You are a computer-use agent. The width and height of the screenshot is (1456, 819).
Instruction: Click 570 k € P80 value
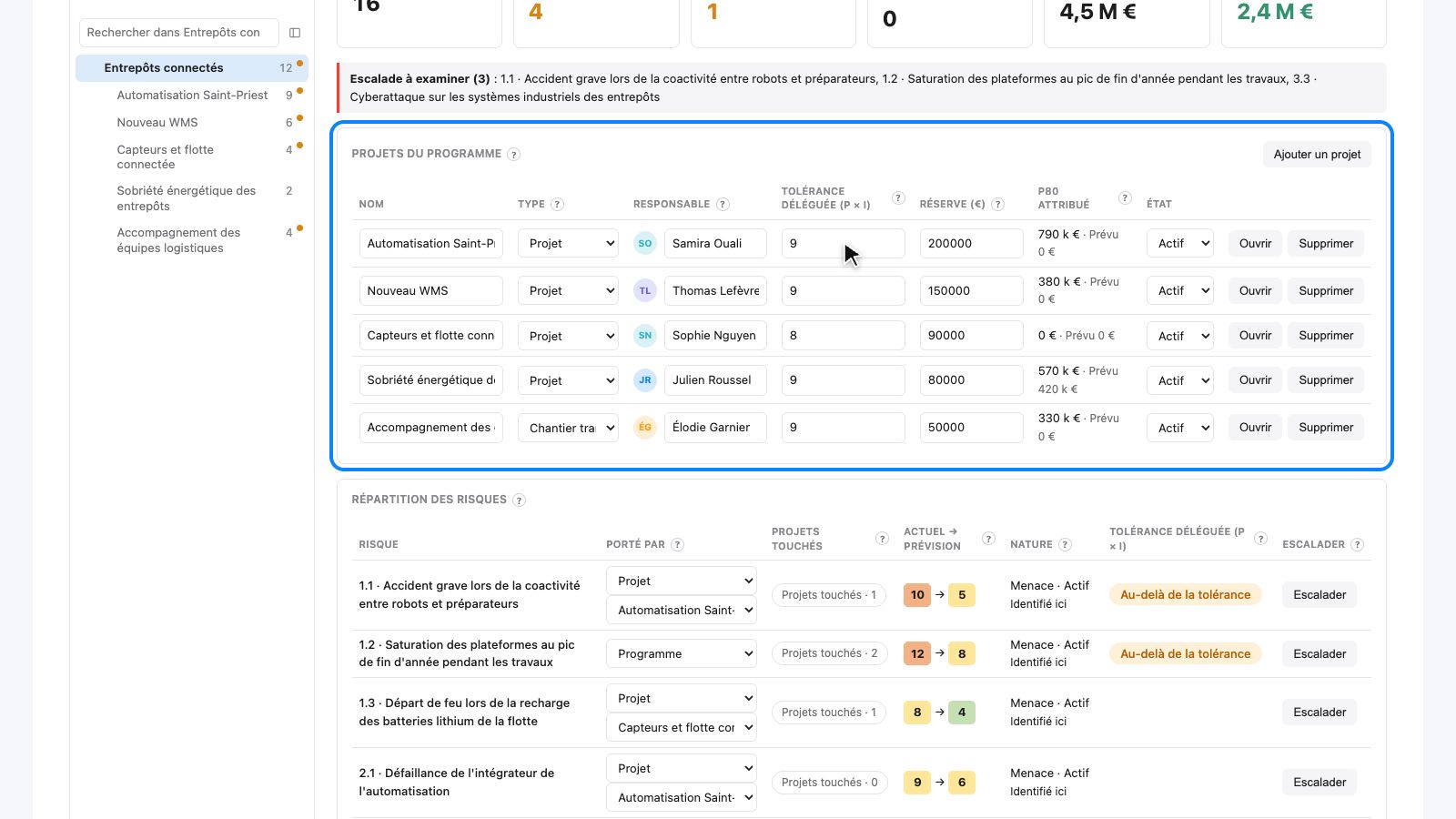tap(1058, 371)
